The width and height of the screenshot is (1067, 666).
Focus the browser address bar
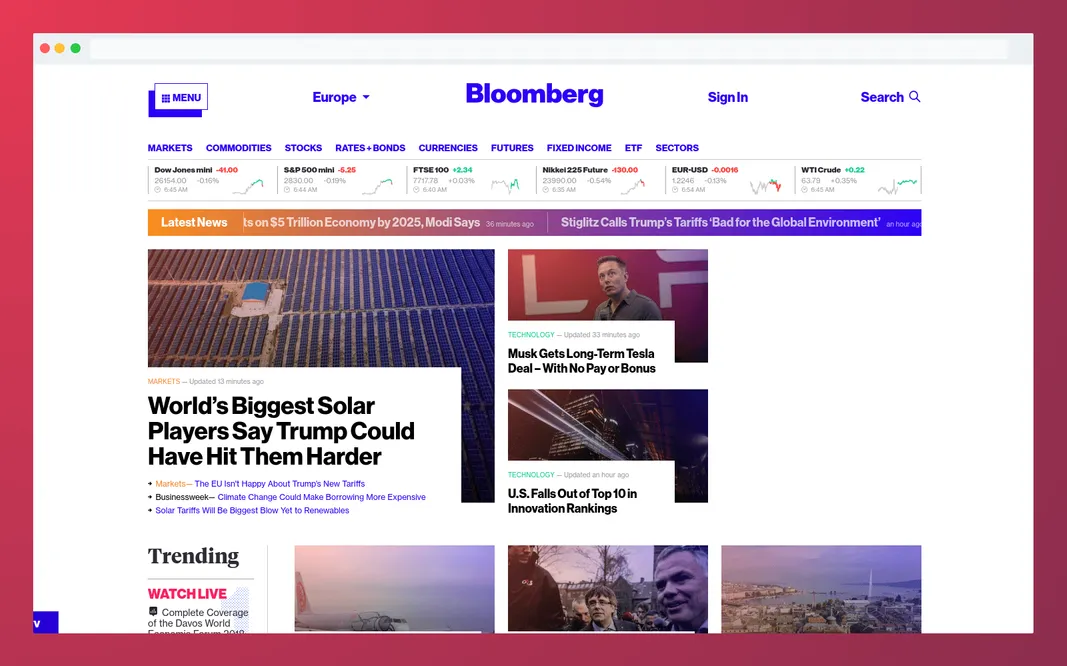(548, 48)
